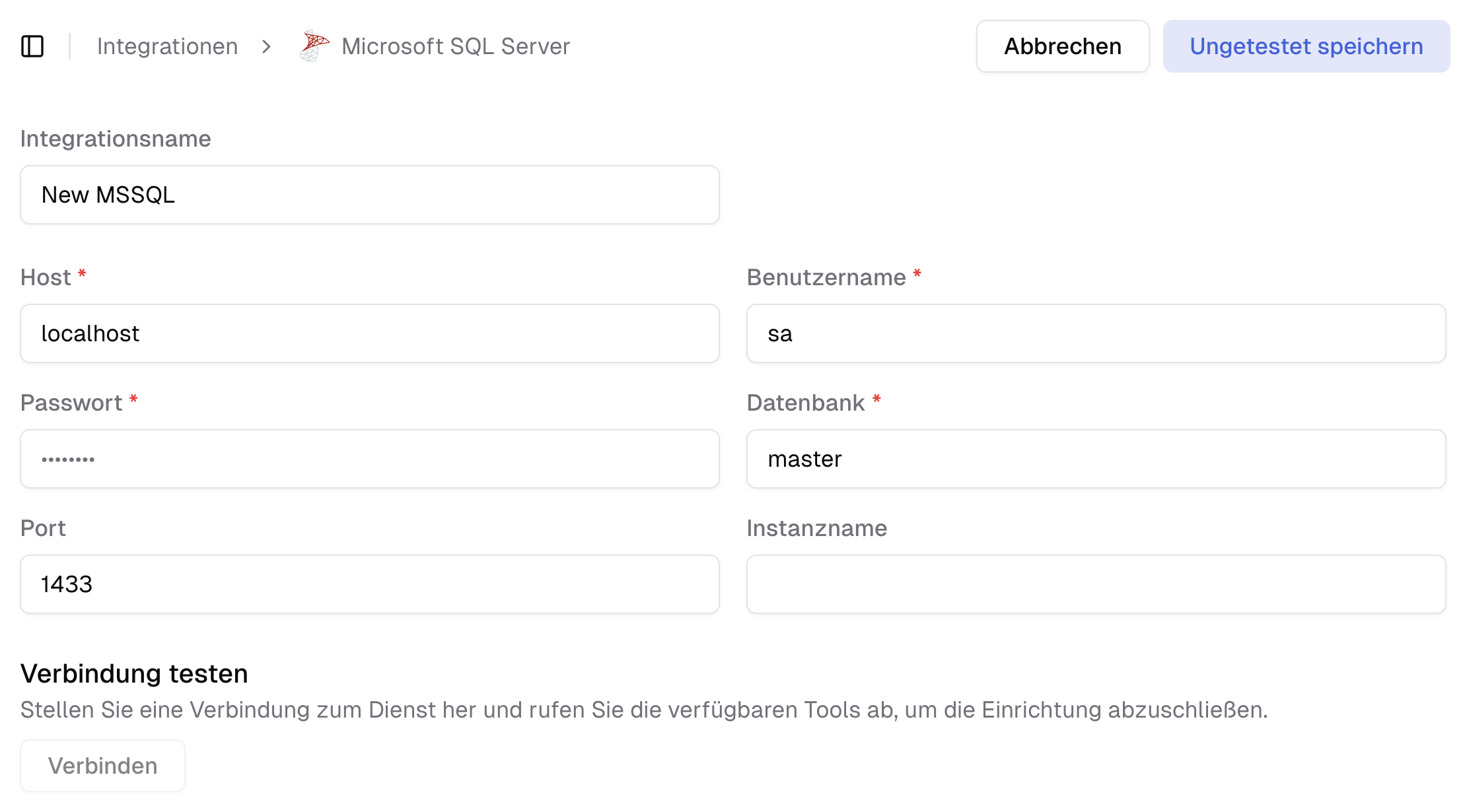Select the text New MSSQL
This screenshot has width=1465, height=812.
(109, 194)
